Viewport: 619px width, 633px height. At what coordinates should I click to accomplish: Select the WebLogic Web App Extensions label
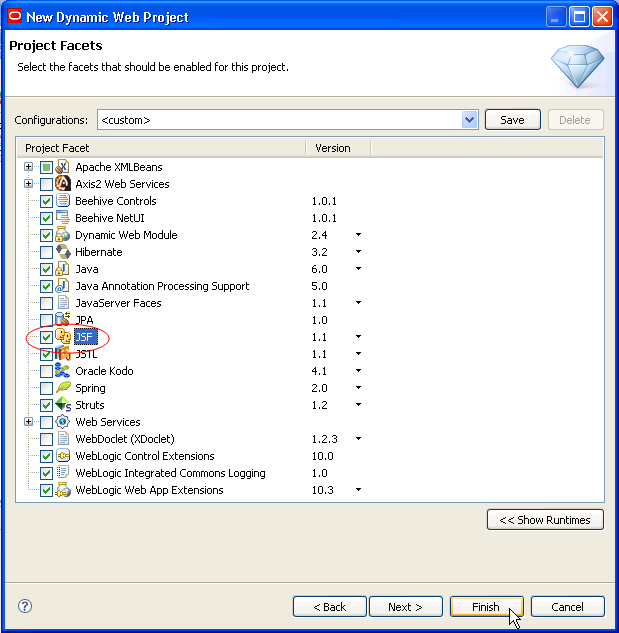point(149,490)
